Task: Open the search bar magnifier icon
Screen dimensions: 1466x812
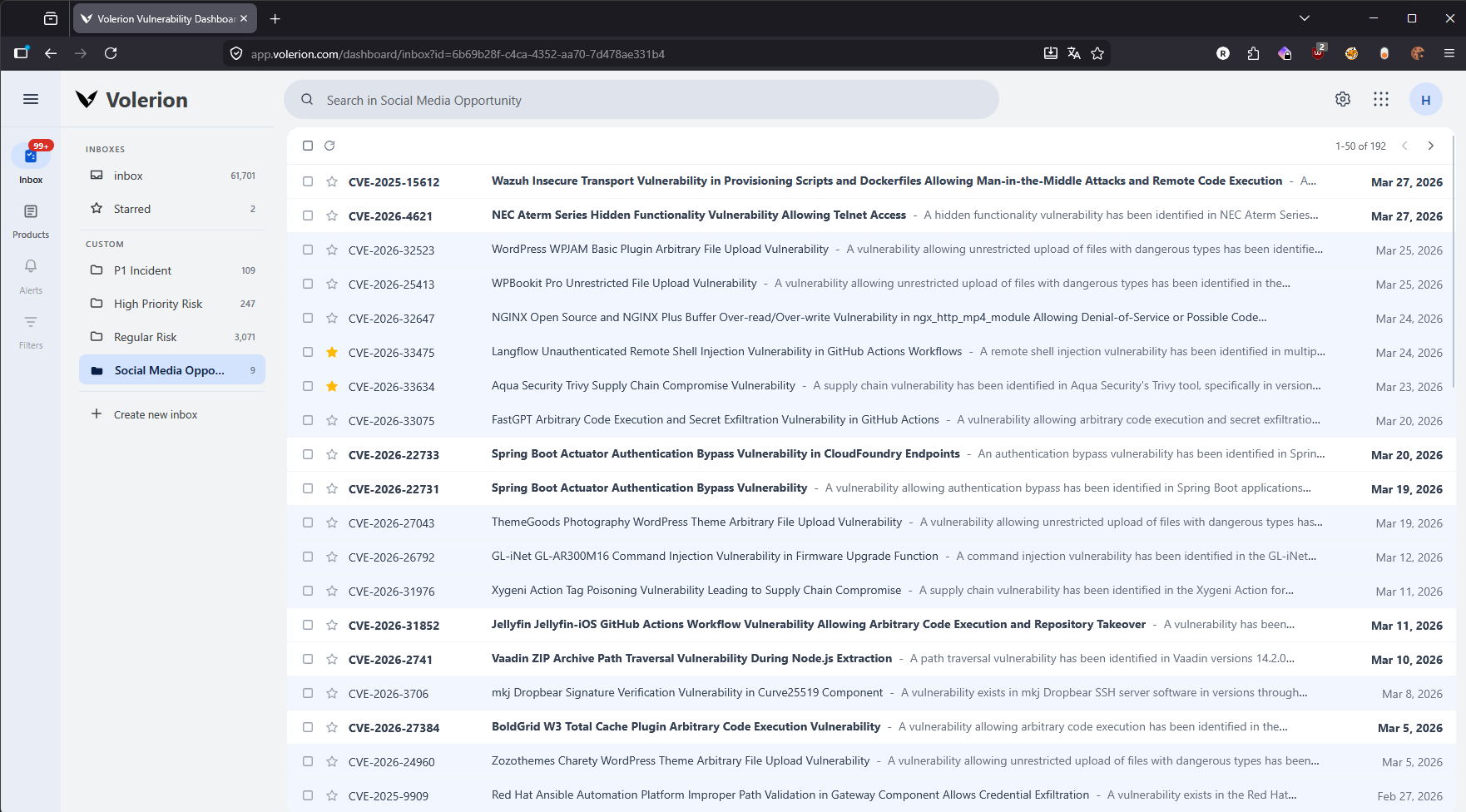Action: click(x=307, y=99)
